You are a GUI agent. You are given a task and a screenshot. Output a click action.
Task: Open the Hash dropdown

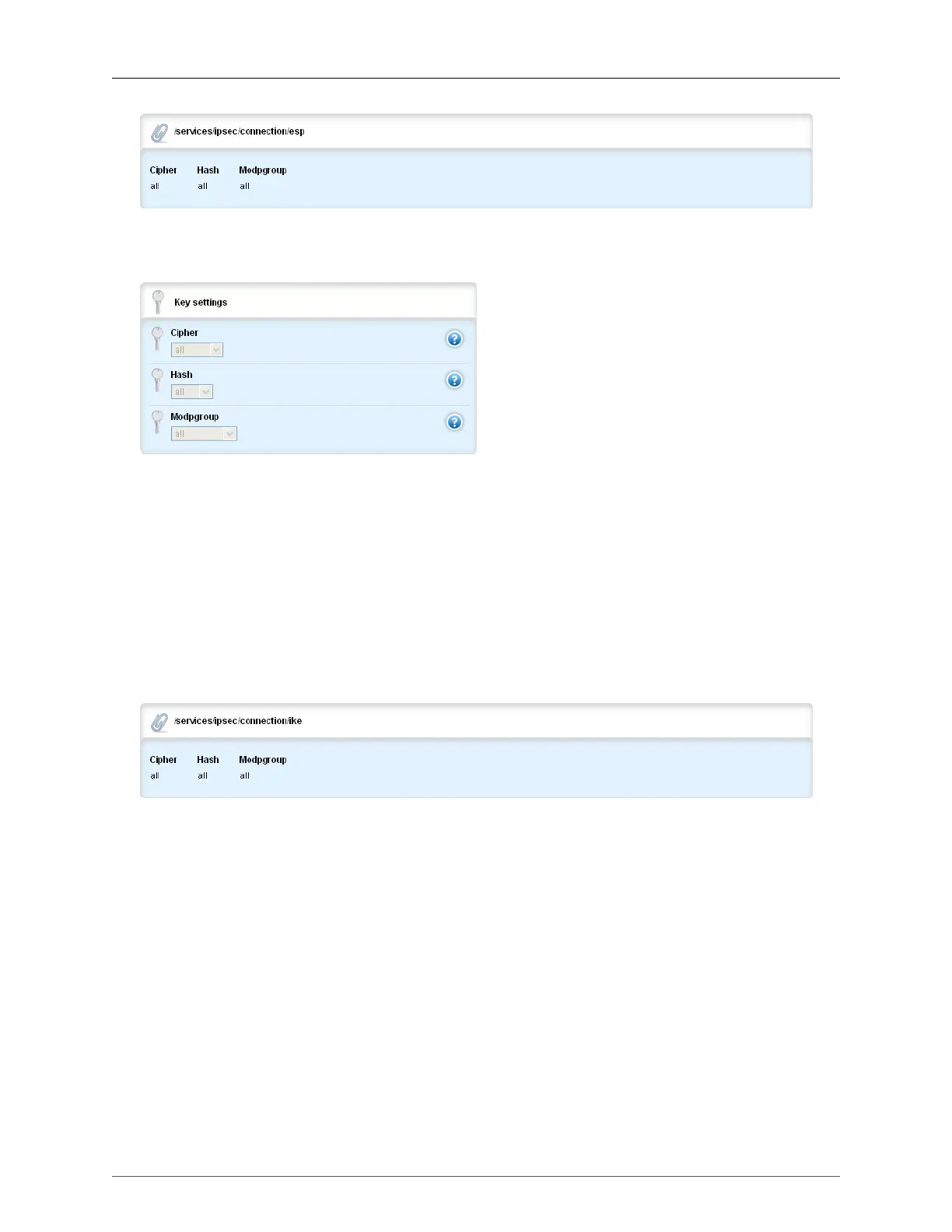[192, 392]
